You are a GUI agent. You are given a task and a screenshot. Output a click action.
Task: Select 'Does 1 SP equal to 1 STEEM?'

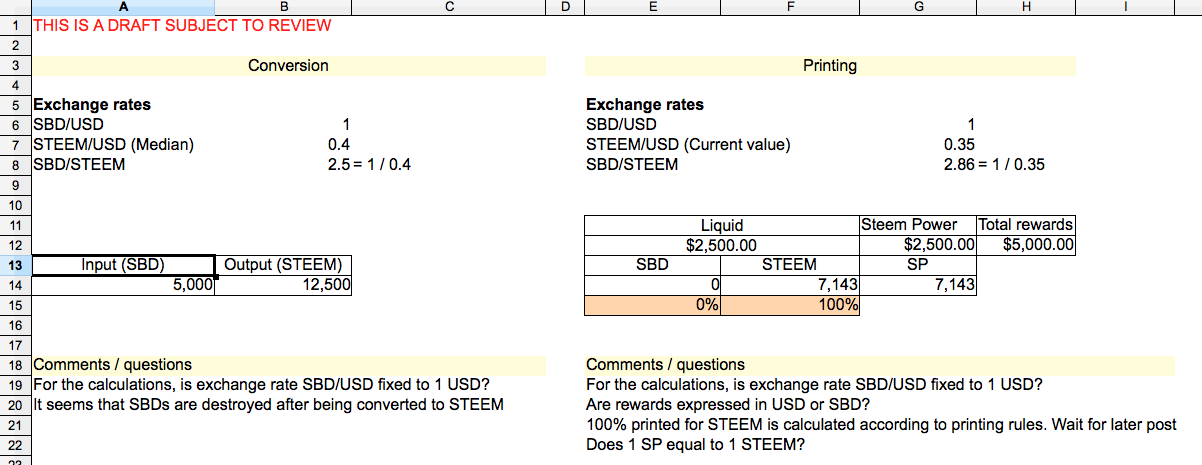tap(698, 444)
